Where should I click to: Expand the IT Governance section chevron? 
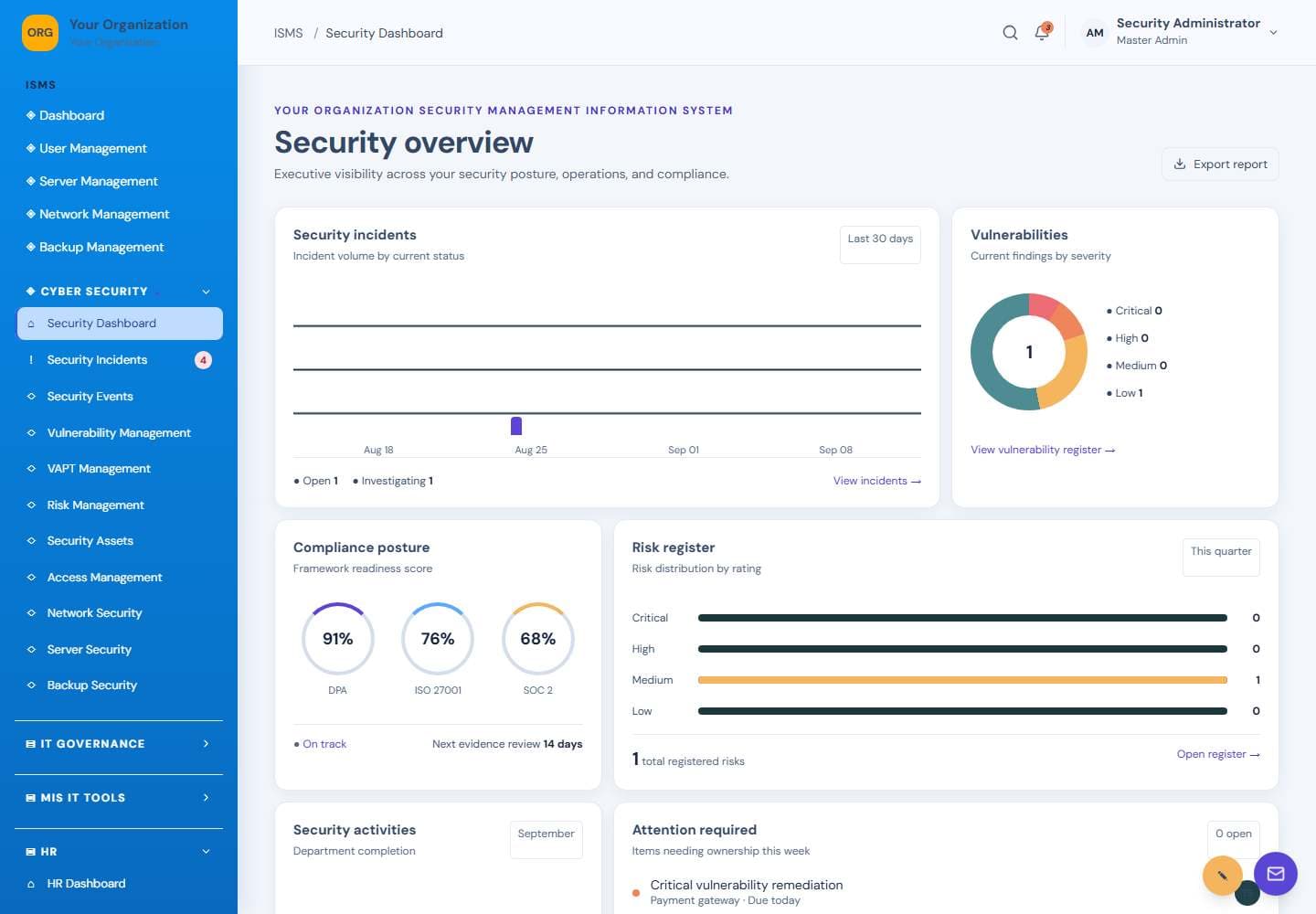pyautogui.click(x=206, y=744)
